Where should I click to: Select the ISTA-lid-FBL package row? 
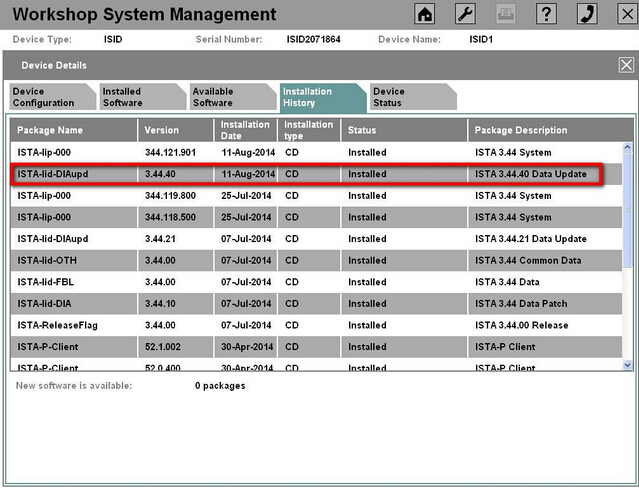point(316,282)
